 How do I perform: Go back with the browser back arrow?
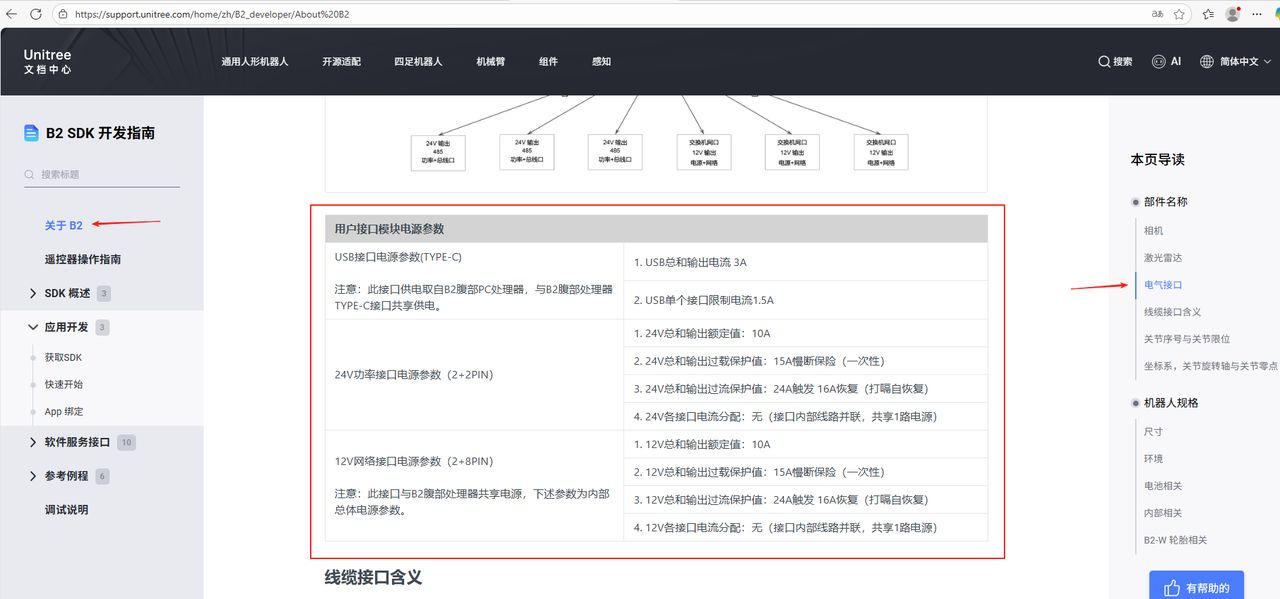[13, 14]
